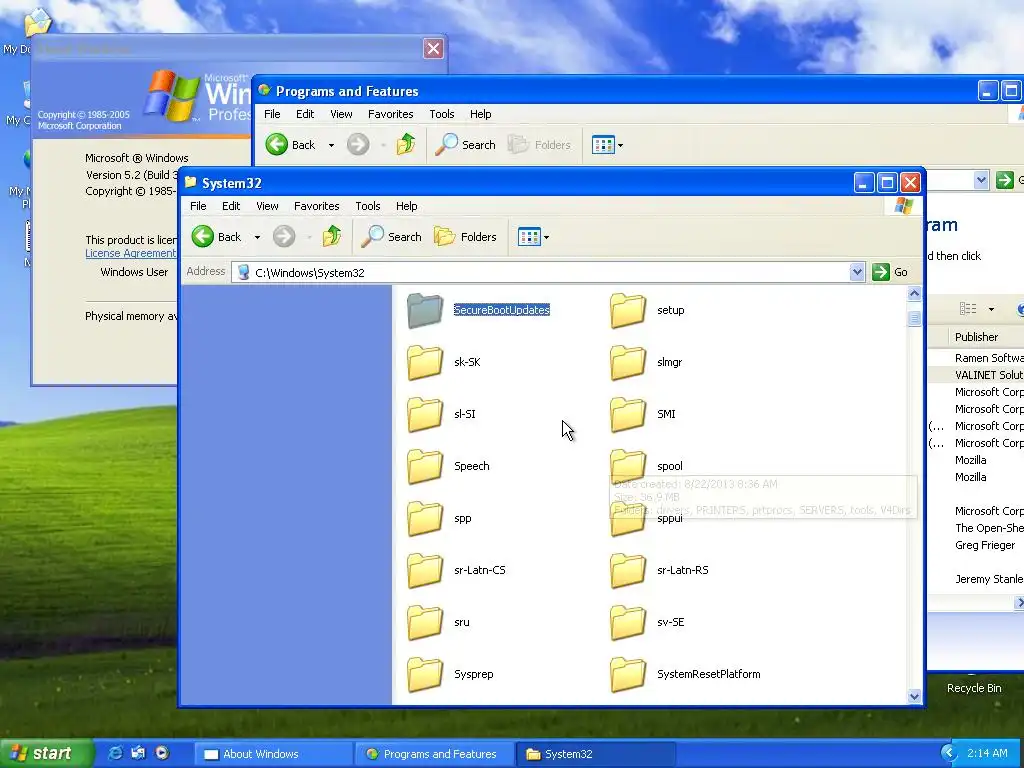Select the sru folder
The image size is (1024, 768).
(438, 622)
